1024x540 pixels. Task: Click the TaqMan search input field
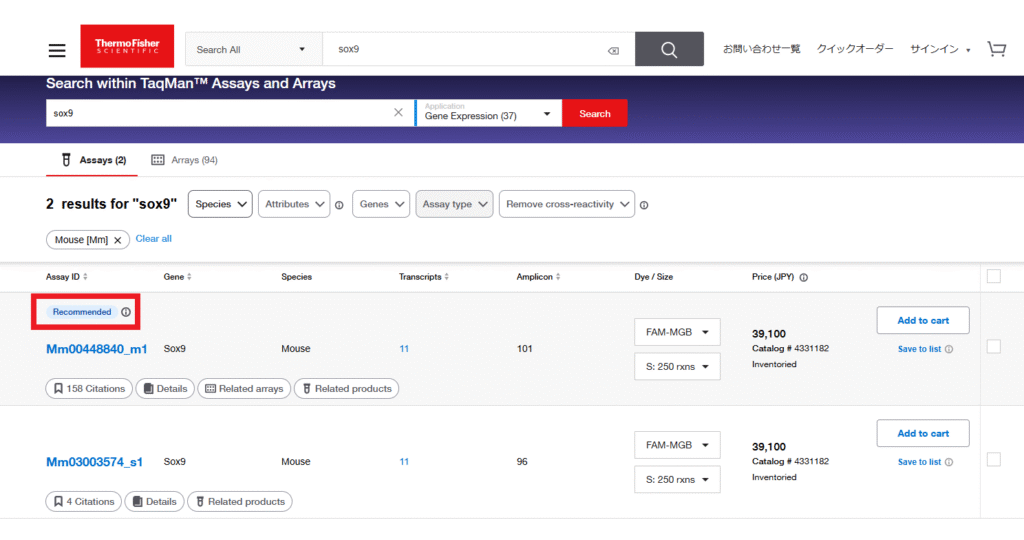tap(220, 113)
